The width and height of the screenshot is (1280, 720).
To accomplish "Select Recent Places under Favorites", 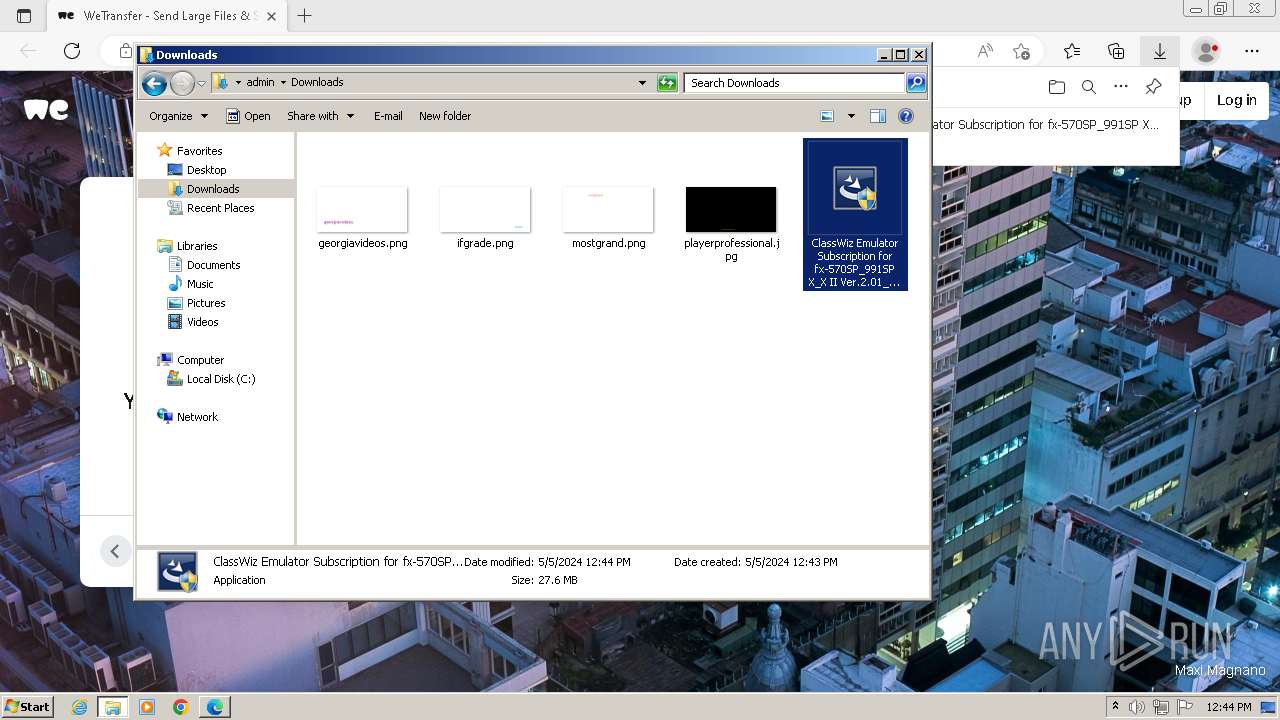I will (x=220, y=208).
